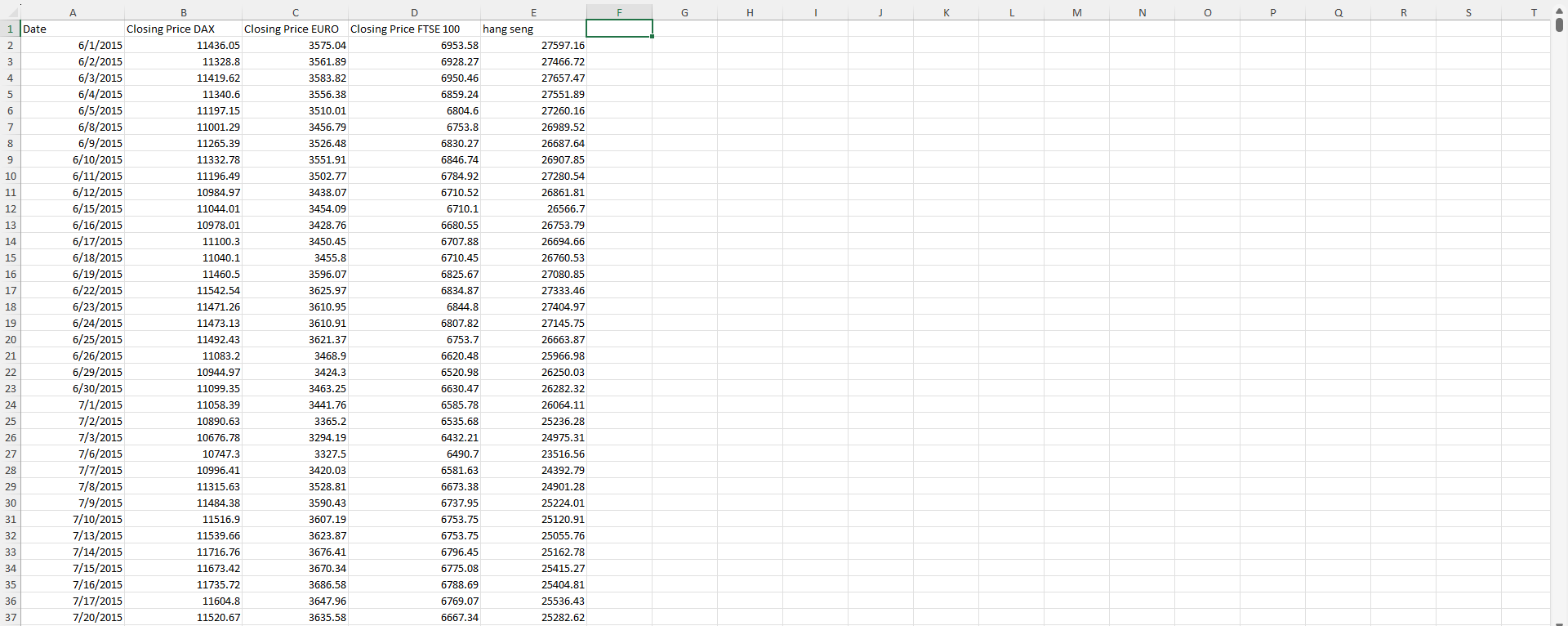Click hang seng value 27597.16
Viewport: 1568px width, 626px height.
coord(533,45)
